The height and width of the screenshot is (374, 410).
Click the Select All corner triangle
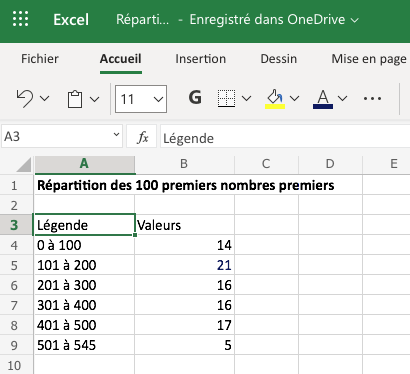[24, 165]
